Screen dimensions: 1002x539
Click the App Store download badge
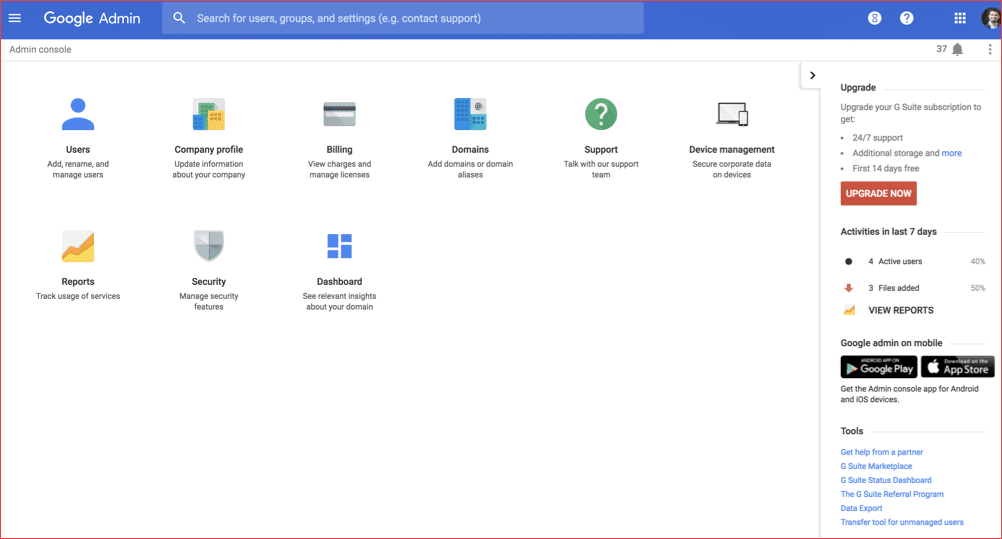958,367
